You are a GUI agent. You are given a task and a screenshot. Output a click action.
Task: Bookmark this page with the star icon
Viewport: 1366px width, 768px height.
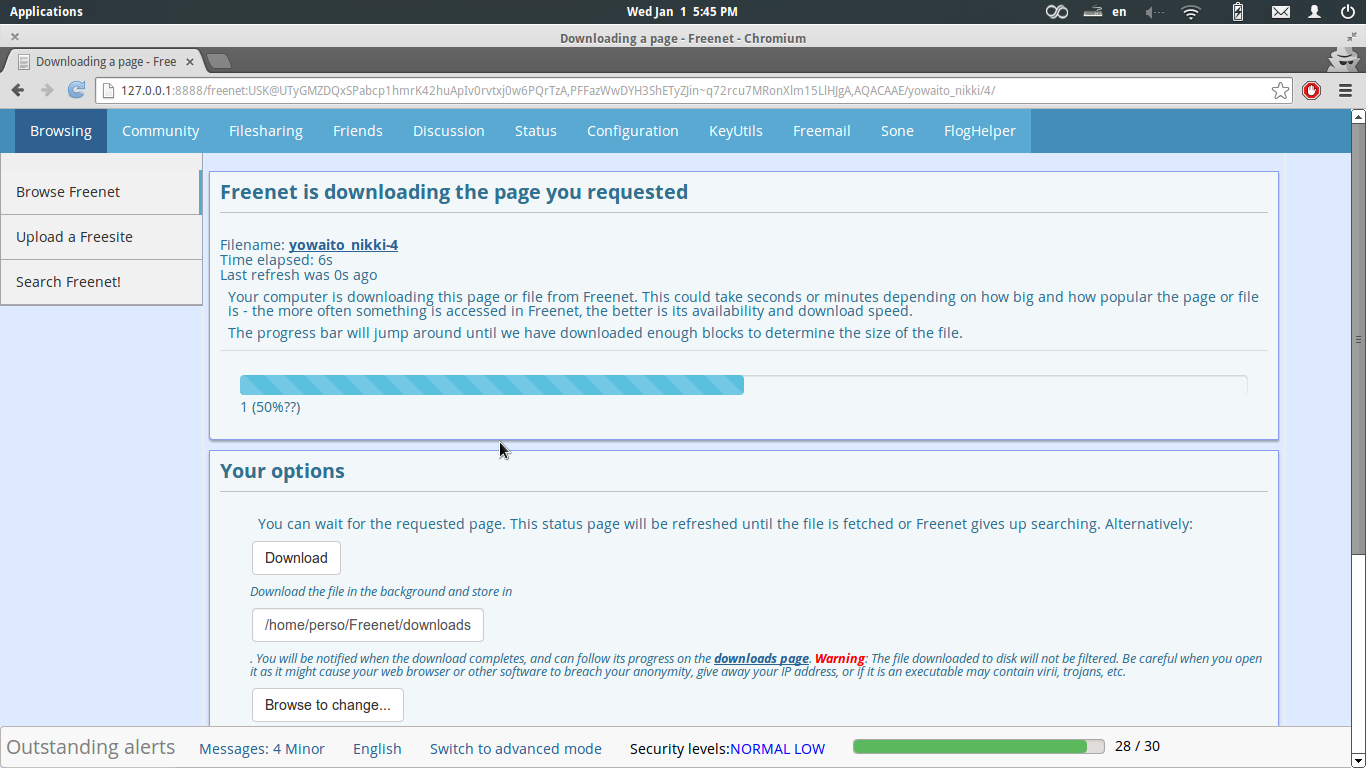pyautogui.click(x=1280, y=90)
